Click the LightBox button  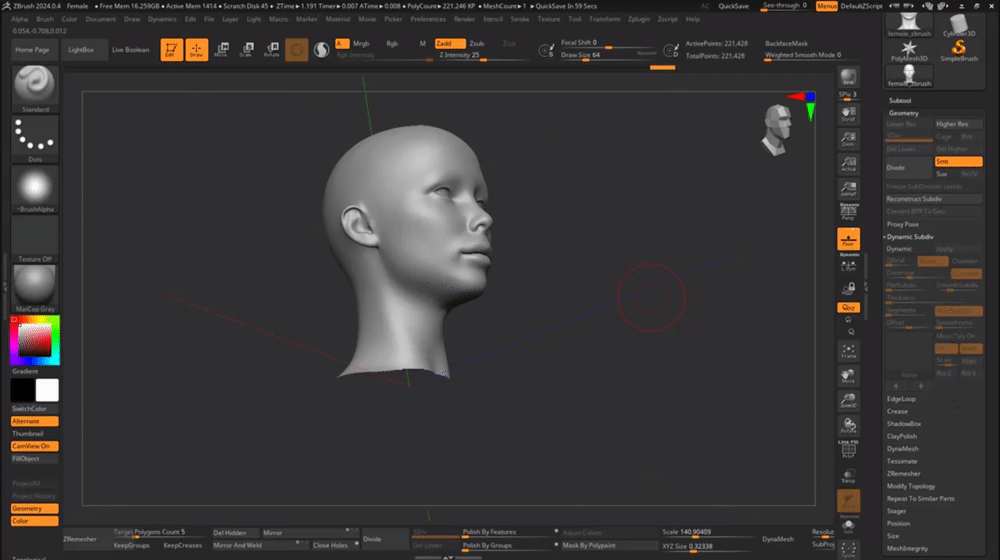(x=82, y=49)
